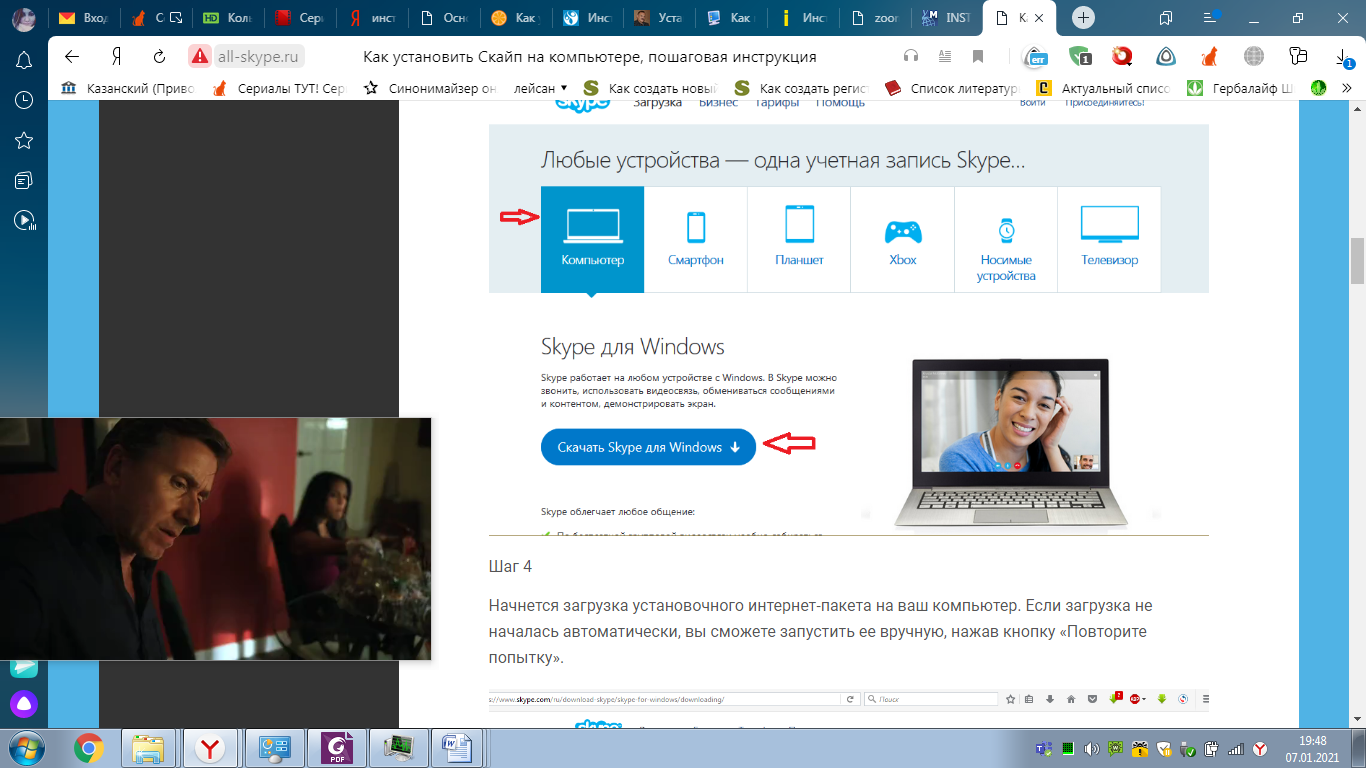This screenshot has height=768, width=1366.
Task: Click the Yandex 'Я' home button
Action: 116,56
